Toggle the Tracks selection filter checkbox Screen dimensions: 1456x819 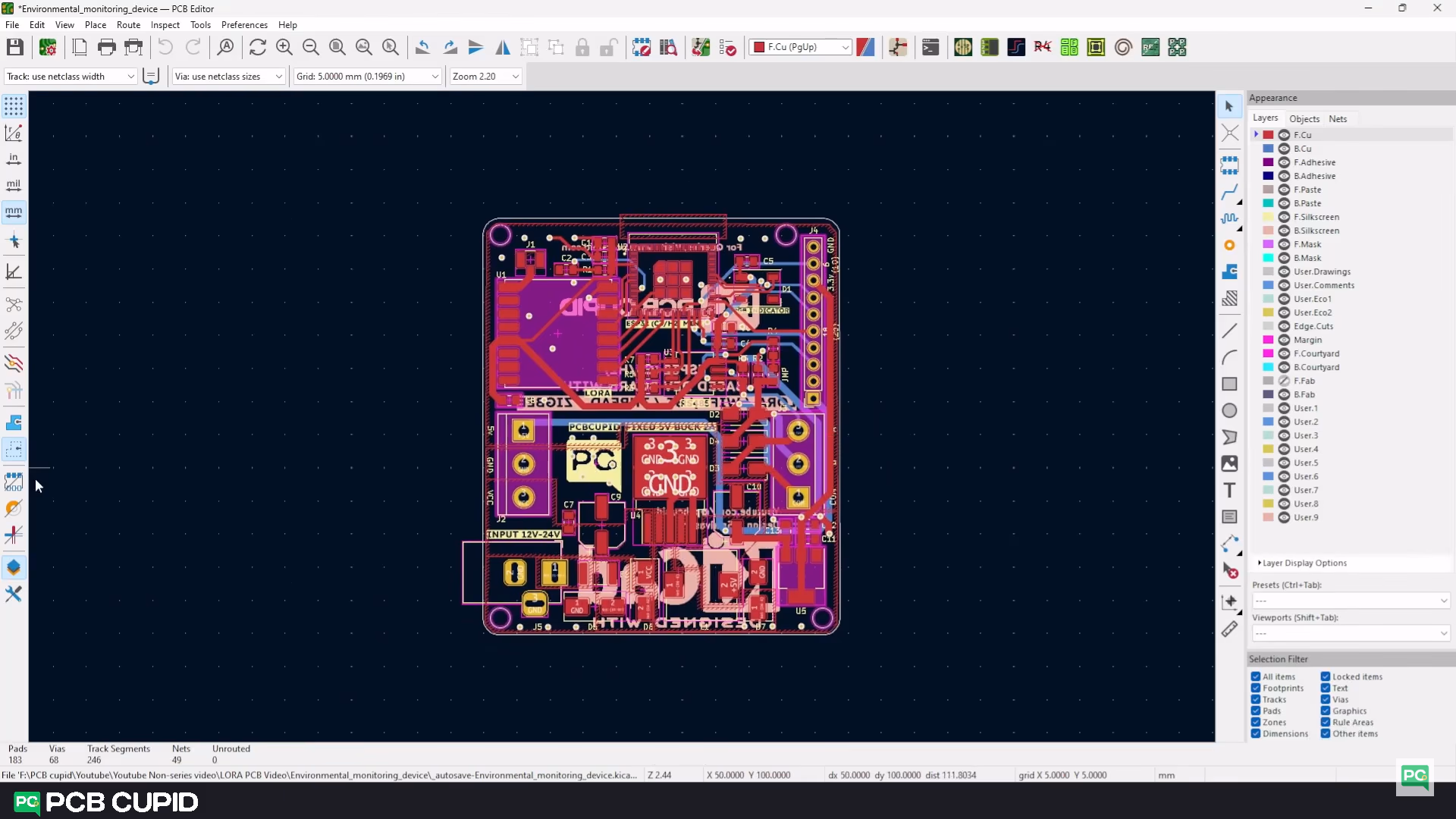(x=1256, y=699)
